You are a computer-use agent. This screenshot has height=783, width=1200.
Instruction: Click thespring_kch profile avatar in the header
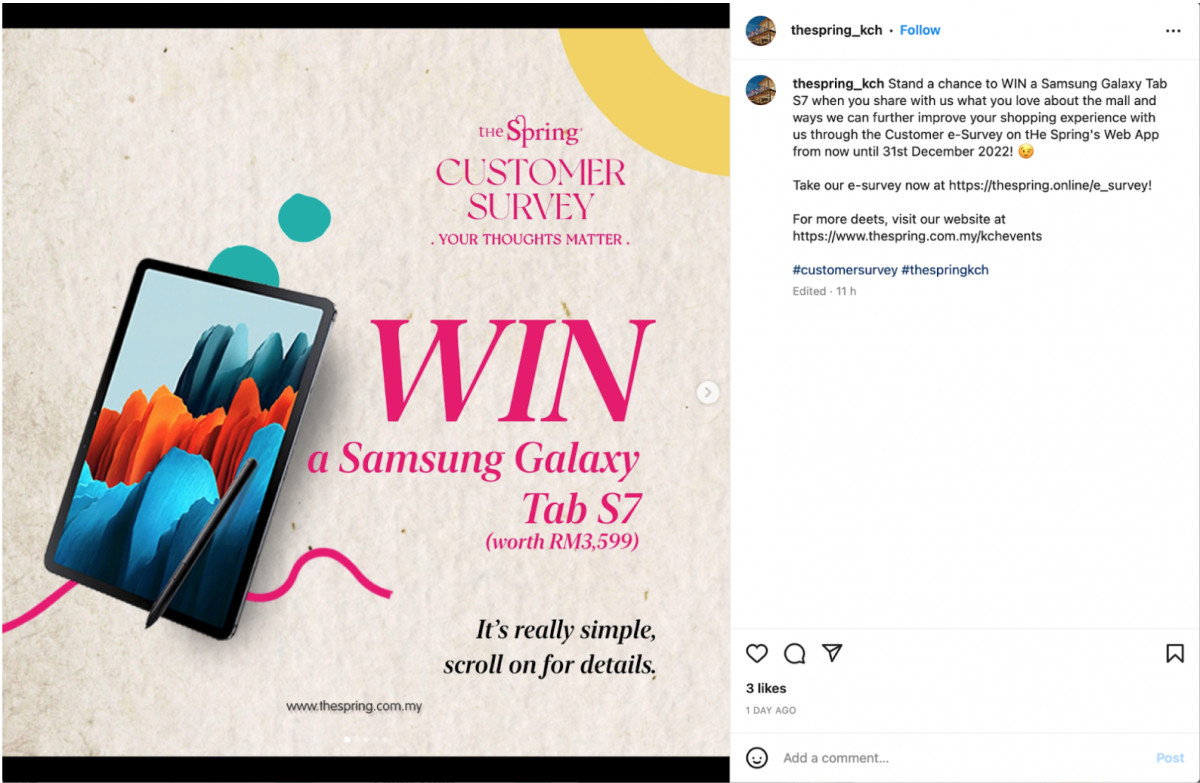coord(761,31)
